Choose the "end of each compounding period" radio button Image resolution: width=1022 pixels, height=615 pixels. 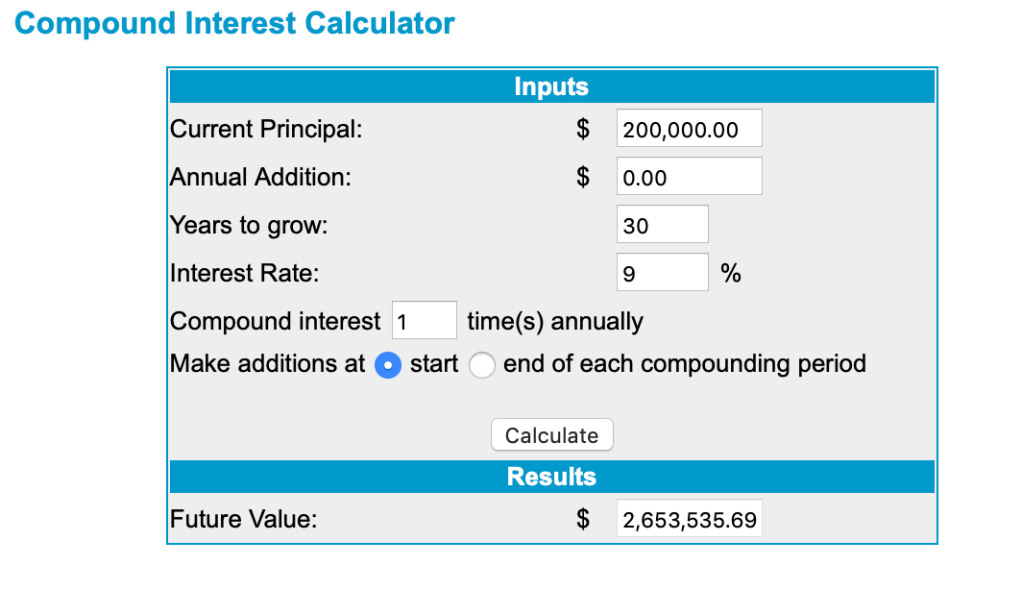click(x=482, y=365)
